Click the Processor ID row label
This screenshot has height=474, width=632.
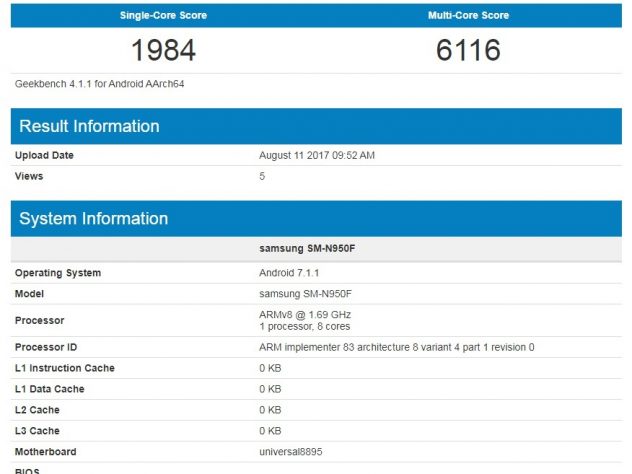tap(47, 347)
